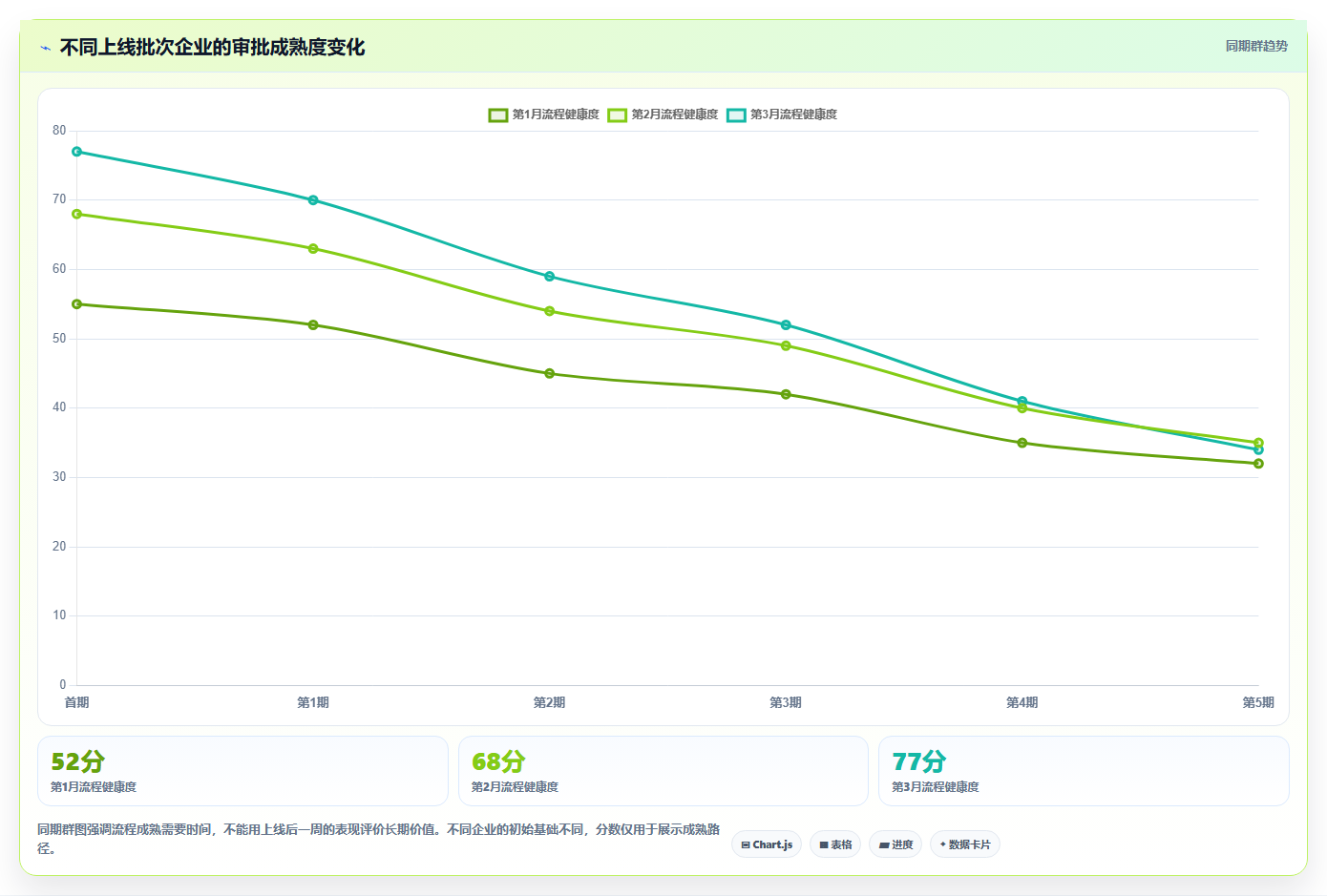
Task: Click the 第5期 x-axis label
Action: tap(1258, 702)
